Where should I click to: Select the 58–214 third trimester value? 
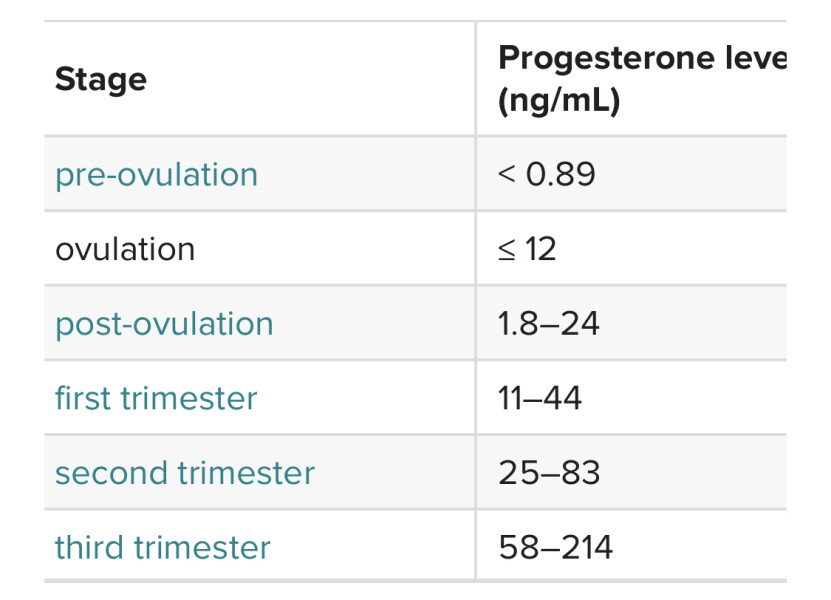coord(555,548)
